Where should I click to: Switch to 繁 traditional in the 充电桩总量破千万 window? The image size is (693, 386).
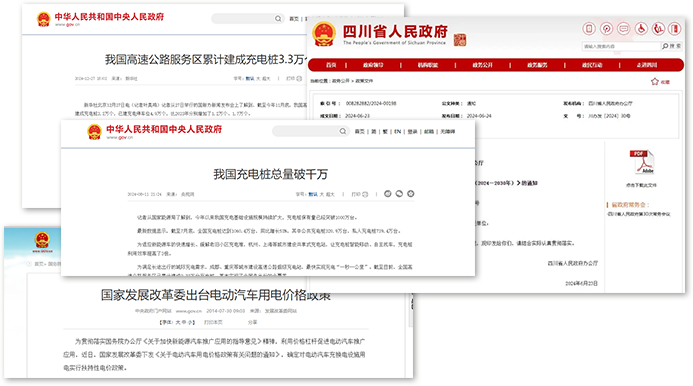(385, 132)
